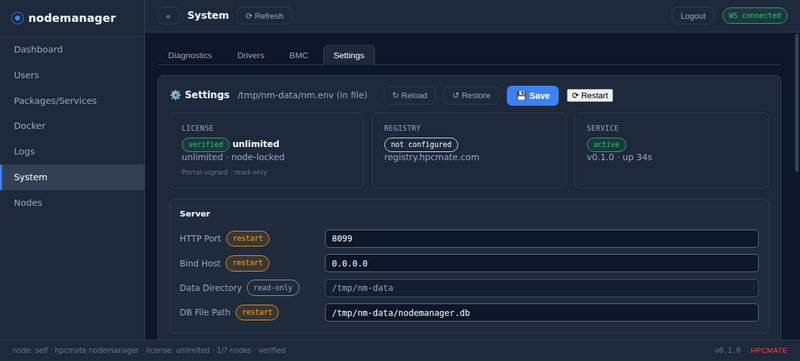Open Logs in the sidebar
Viewport: 800px width, 361px height.
tap(72, 151)
